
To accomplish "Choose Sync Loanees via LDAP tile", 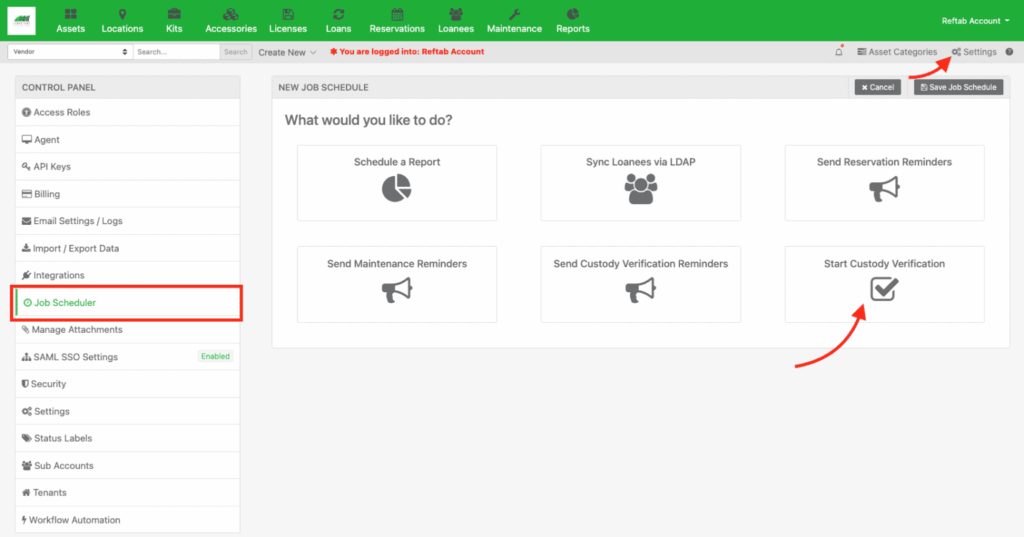I will (640, 183).
